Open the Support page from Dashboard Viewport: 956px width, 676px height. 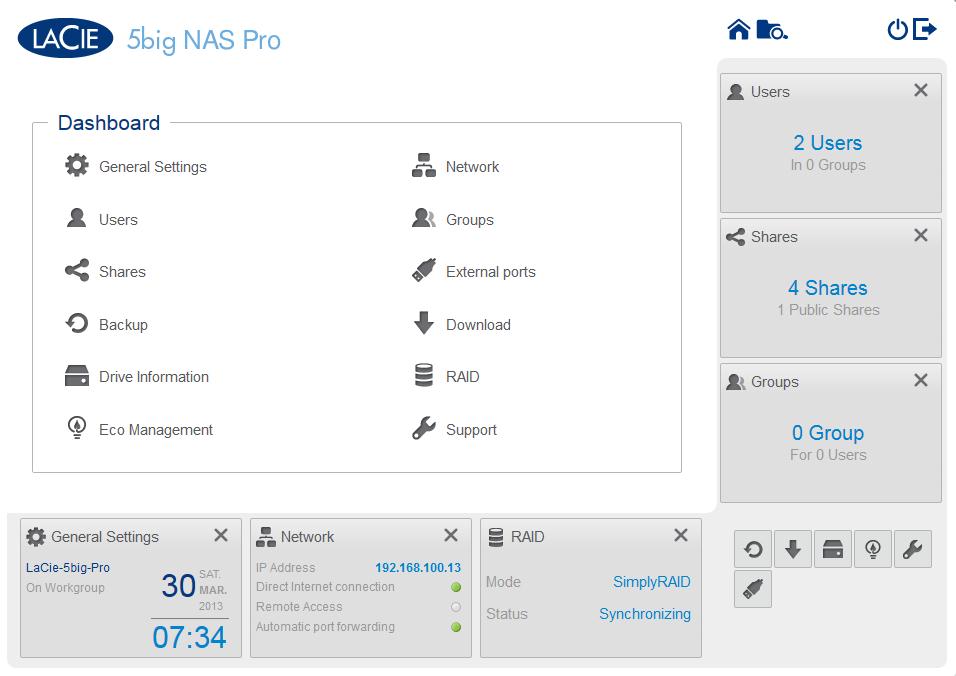coord(471,430)
